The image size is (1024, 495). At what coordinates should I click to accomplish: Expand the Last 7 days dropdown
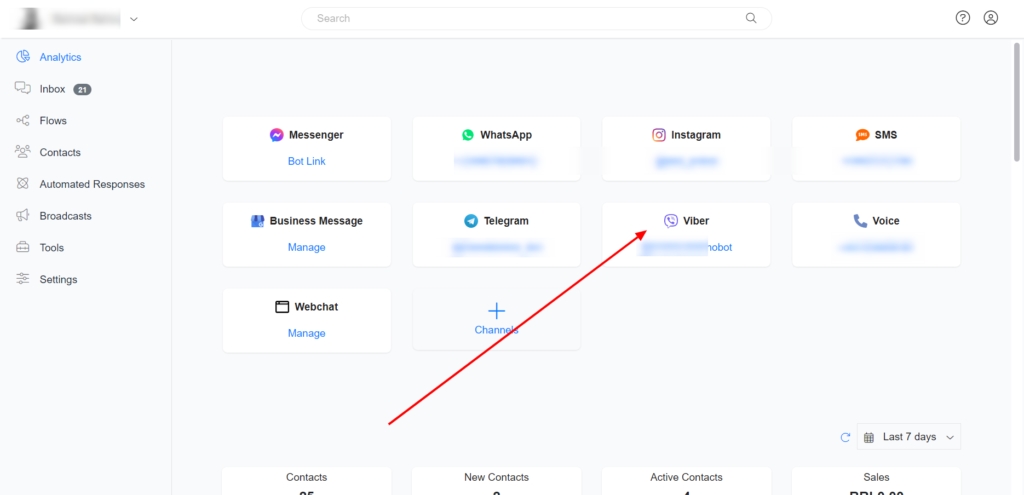click(909, 437)
